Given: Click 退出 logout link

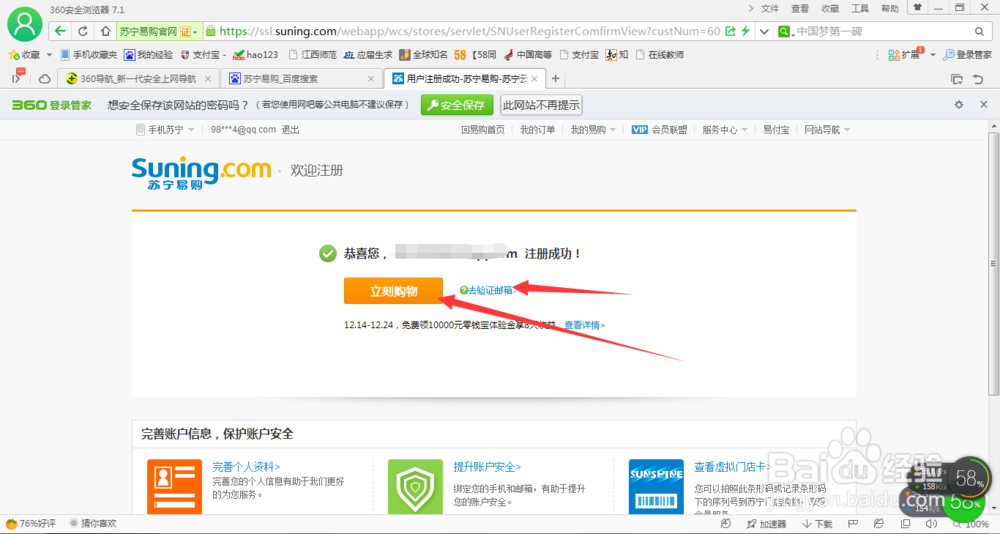Looking at the screenshot, I should pos(290,130).
